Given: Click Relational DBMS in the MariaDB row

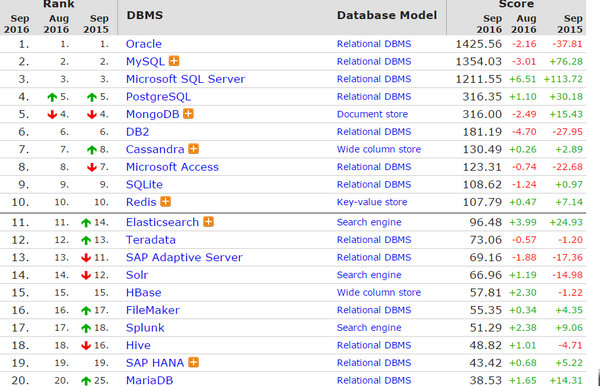Looking at the screenshot, I should 374,380.
